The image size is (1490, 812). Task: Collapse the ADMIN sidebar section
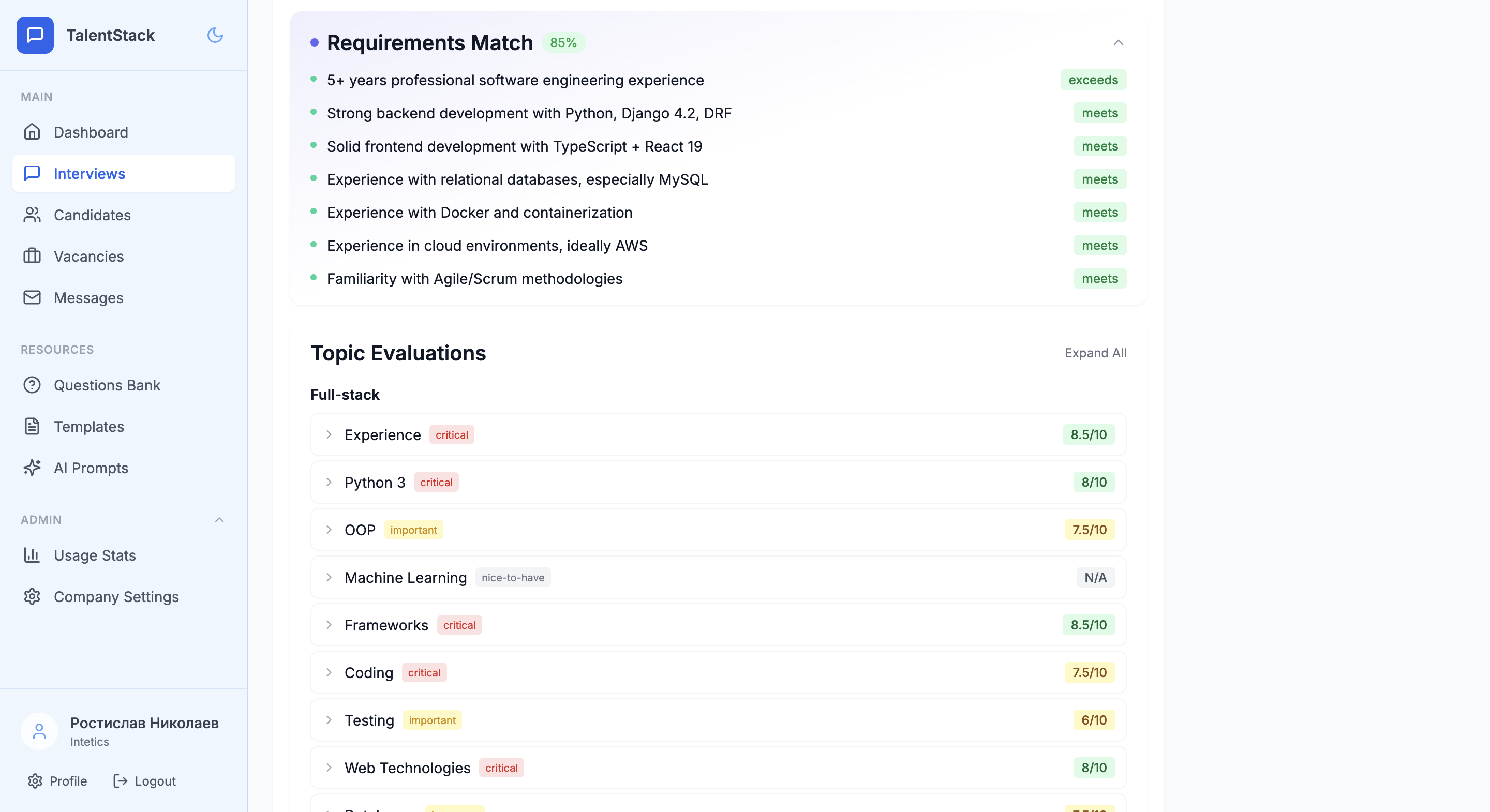tap(219, 519)
